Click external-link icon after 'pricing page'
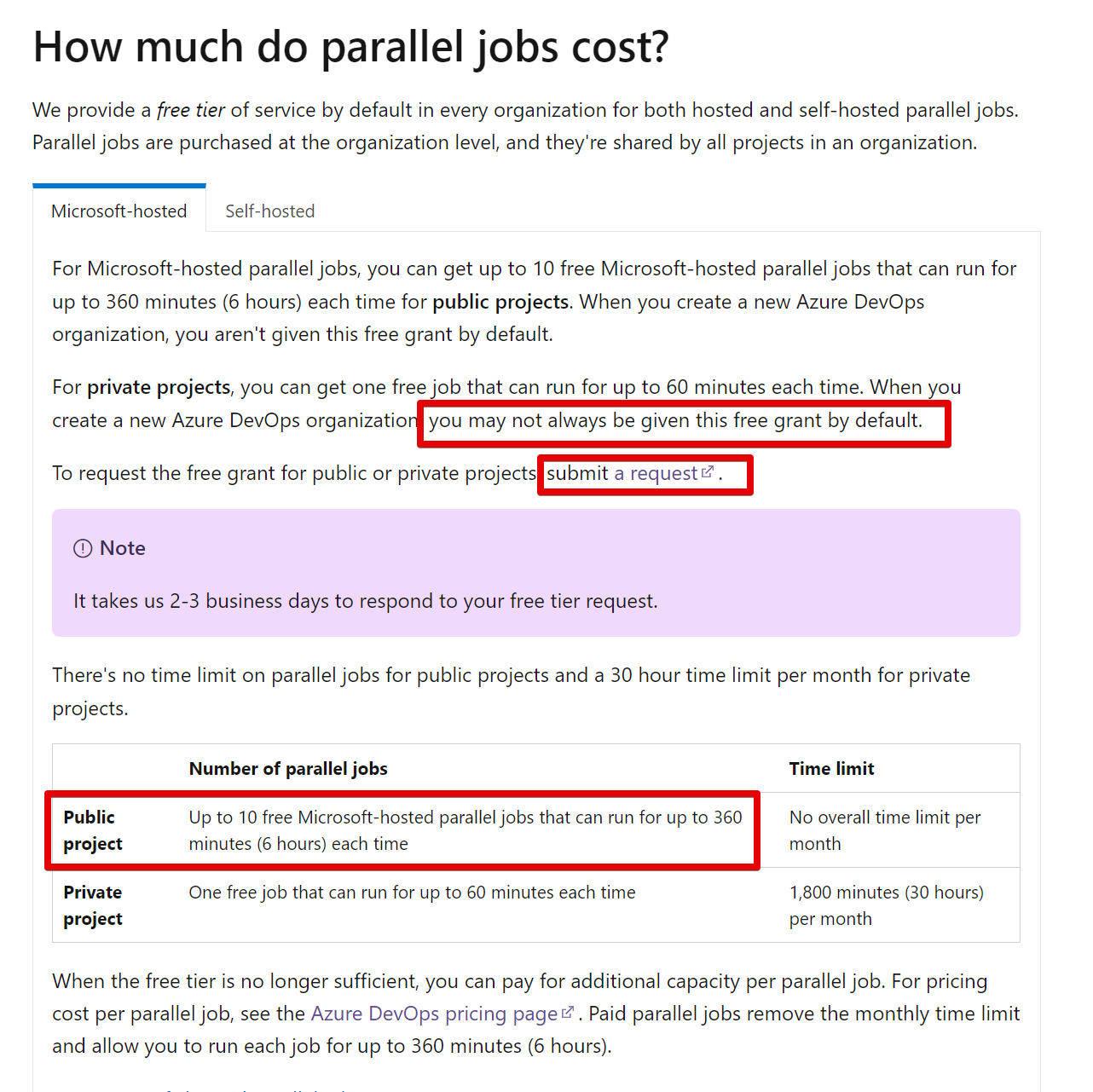 tap(568, 1013)
